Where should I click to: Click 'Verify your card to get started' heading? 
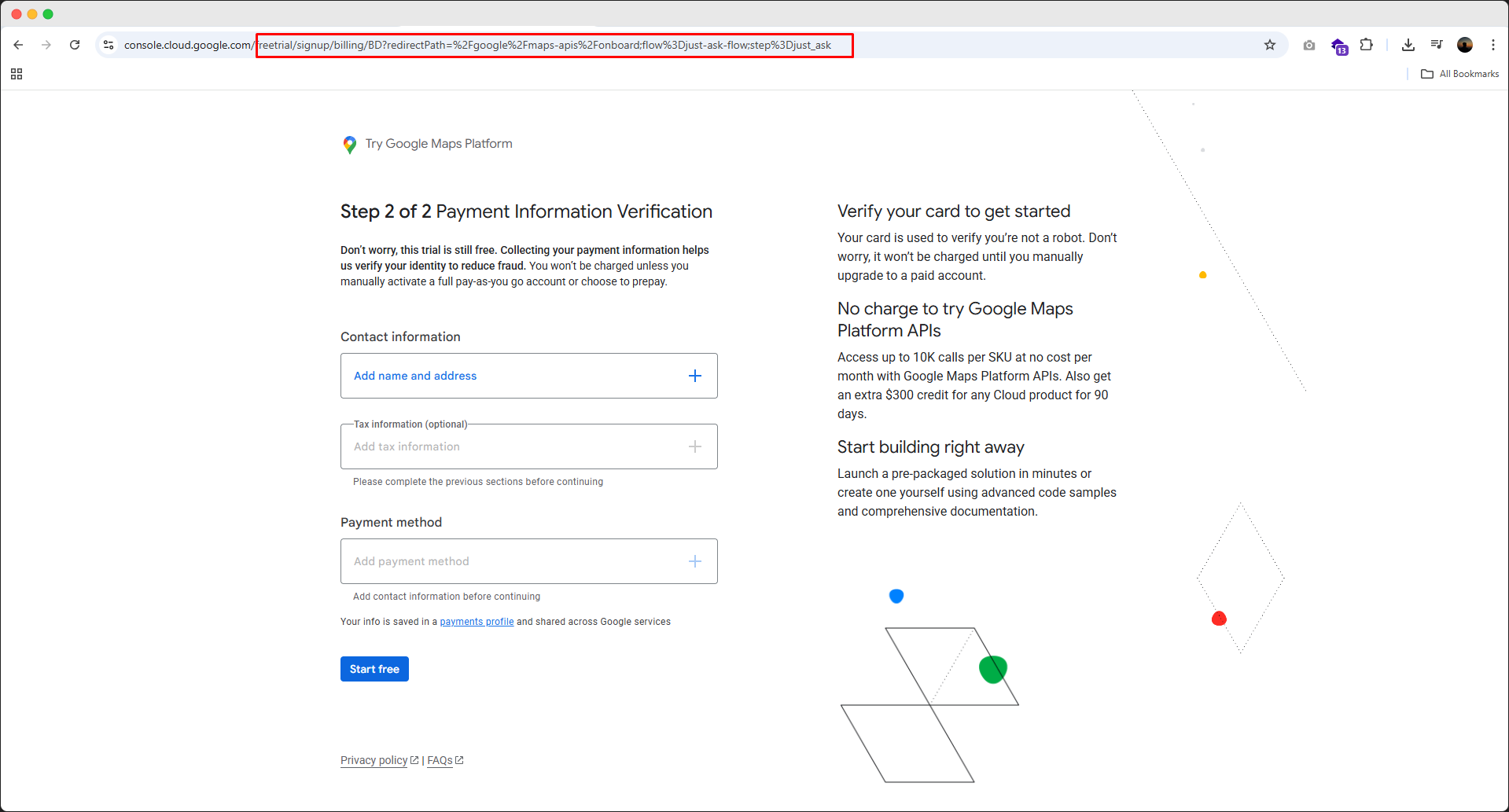point(954,211)
